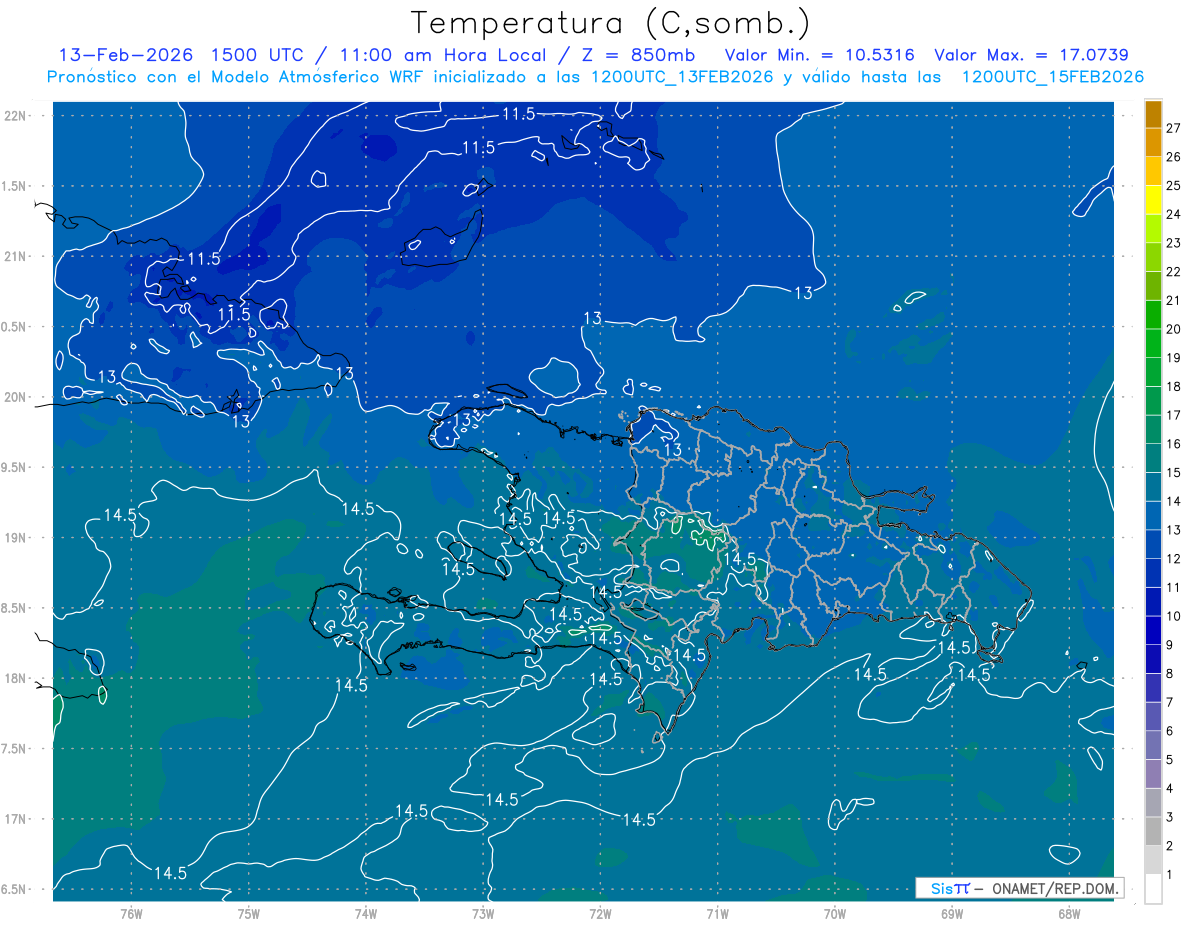This screenshot has height=927, width=1200.
Task: Click the colorbar value '10'
Action: point(1174,616)
